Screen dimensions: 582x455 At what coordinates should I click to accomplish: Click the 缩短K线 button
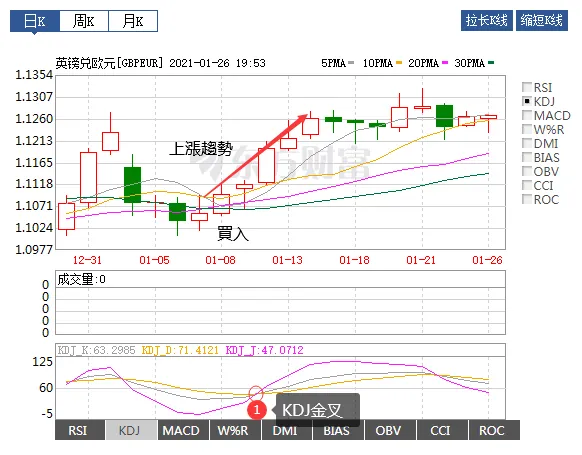(542, 20)
